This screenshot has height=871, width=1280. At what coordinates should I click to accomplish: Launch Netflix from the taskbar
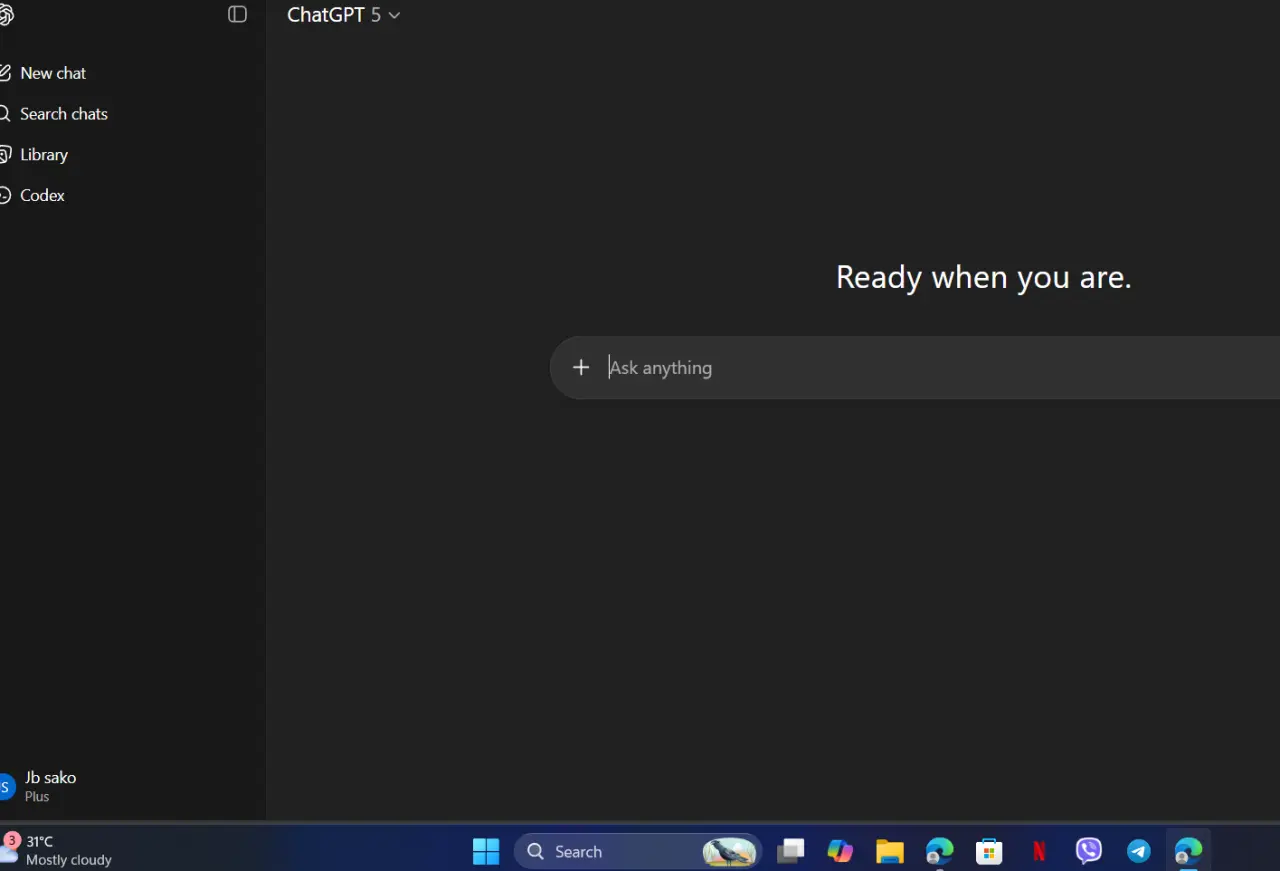[x=1039, y=851]
